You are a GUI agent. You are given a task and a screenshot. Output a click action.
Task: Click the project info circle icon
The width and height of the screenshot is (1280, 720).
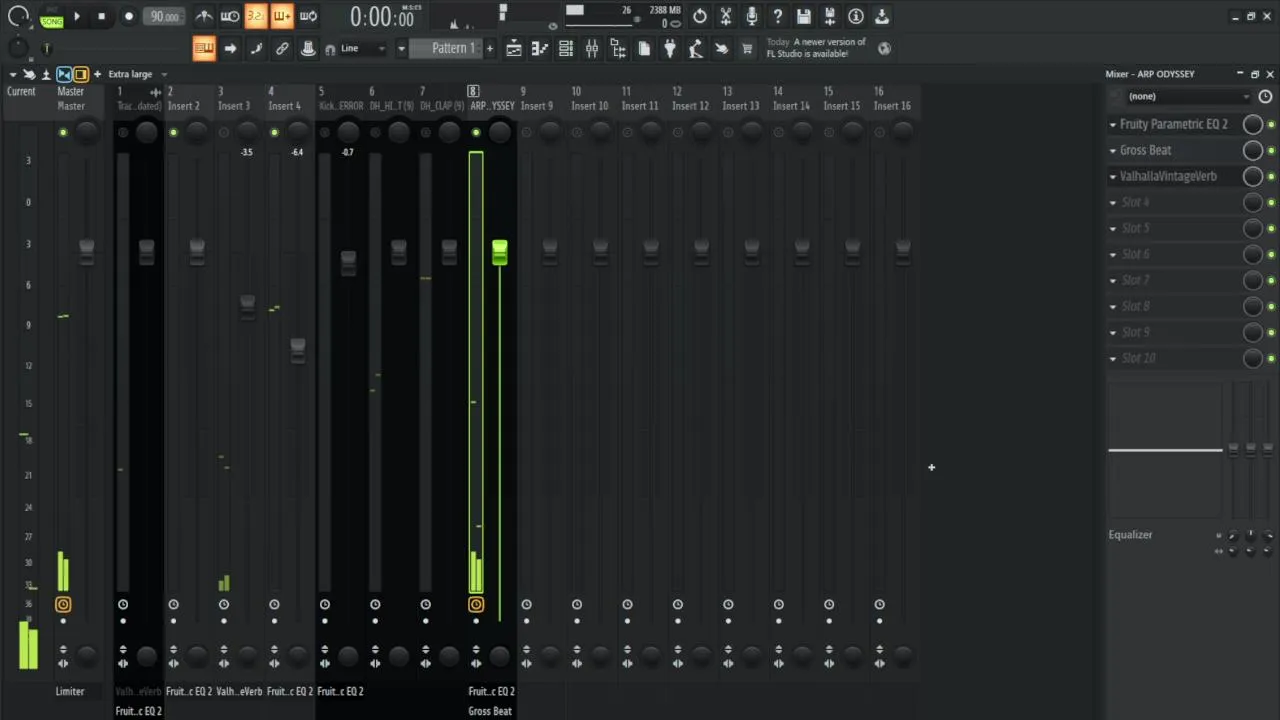click(856, 16)
